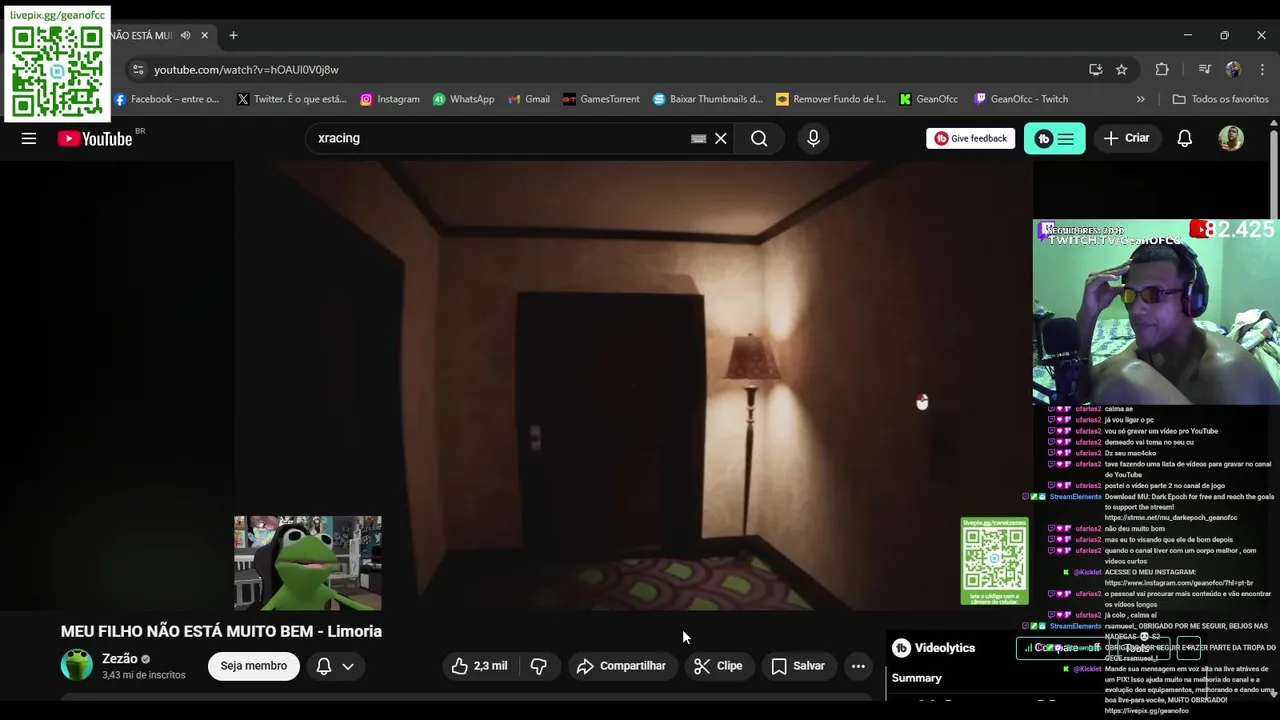Open the TubeBuddy menu button
This screenshot has height=720, width=1280.
tap(1054, 138)
